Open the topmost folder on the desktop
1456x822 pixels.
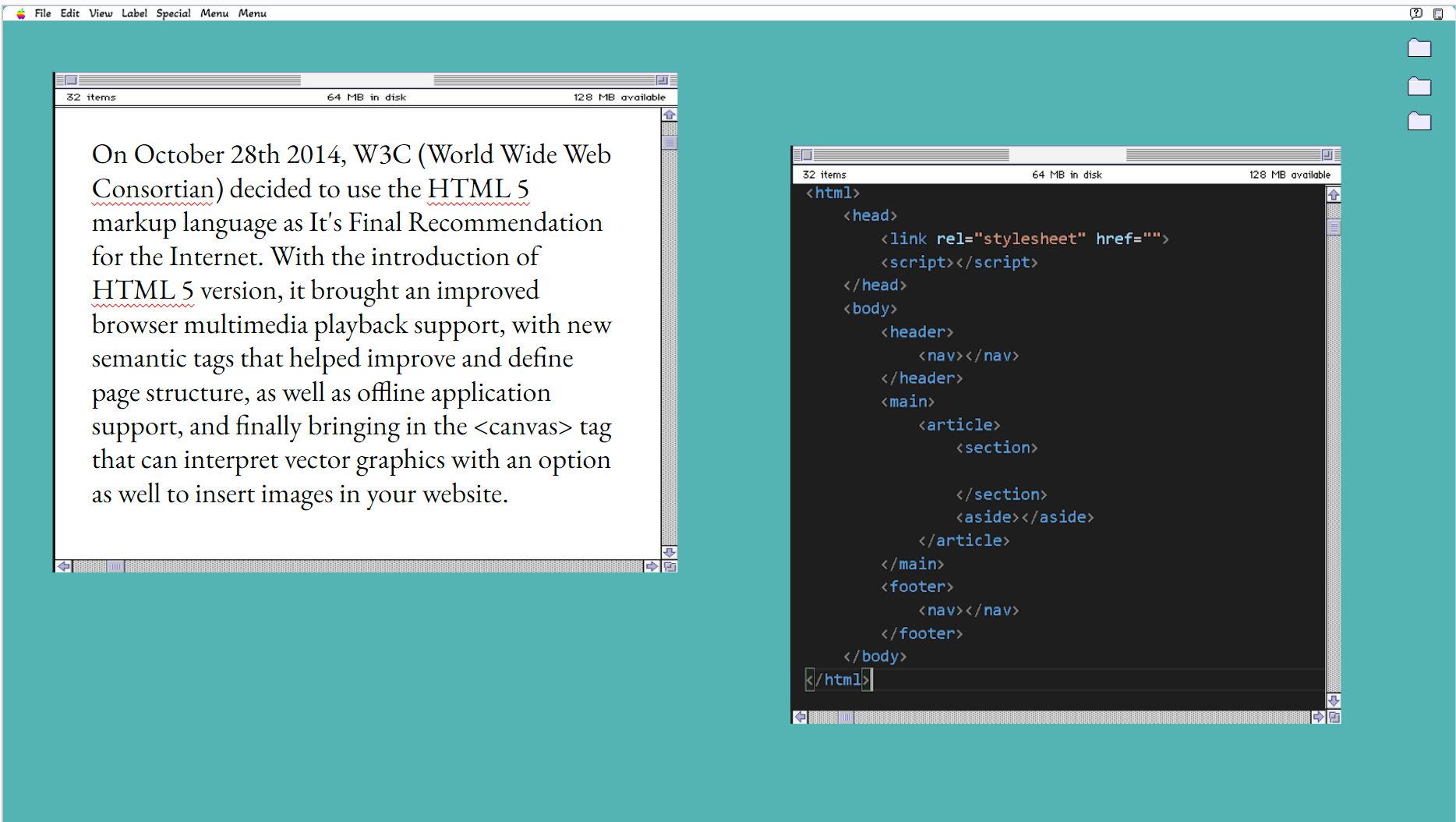[1419, 47]
